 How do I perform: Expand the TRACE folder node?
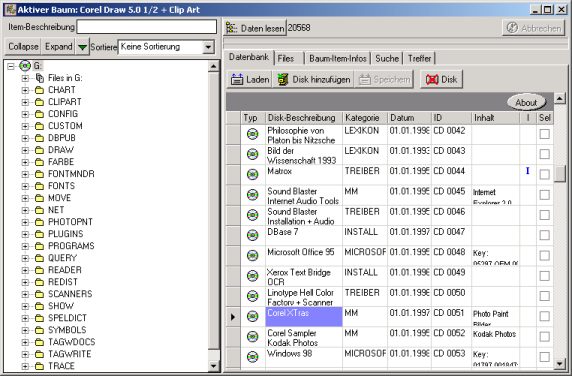pyautogui.click(x=25, y=366)
